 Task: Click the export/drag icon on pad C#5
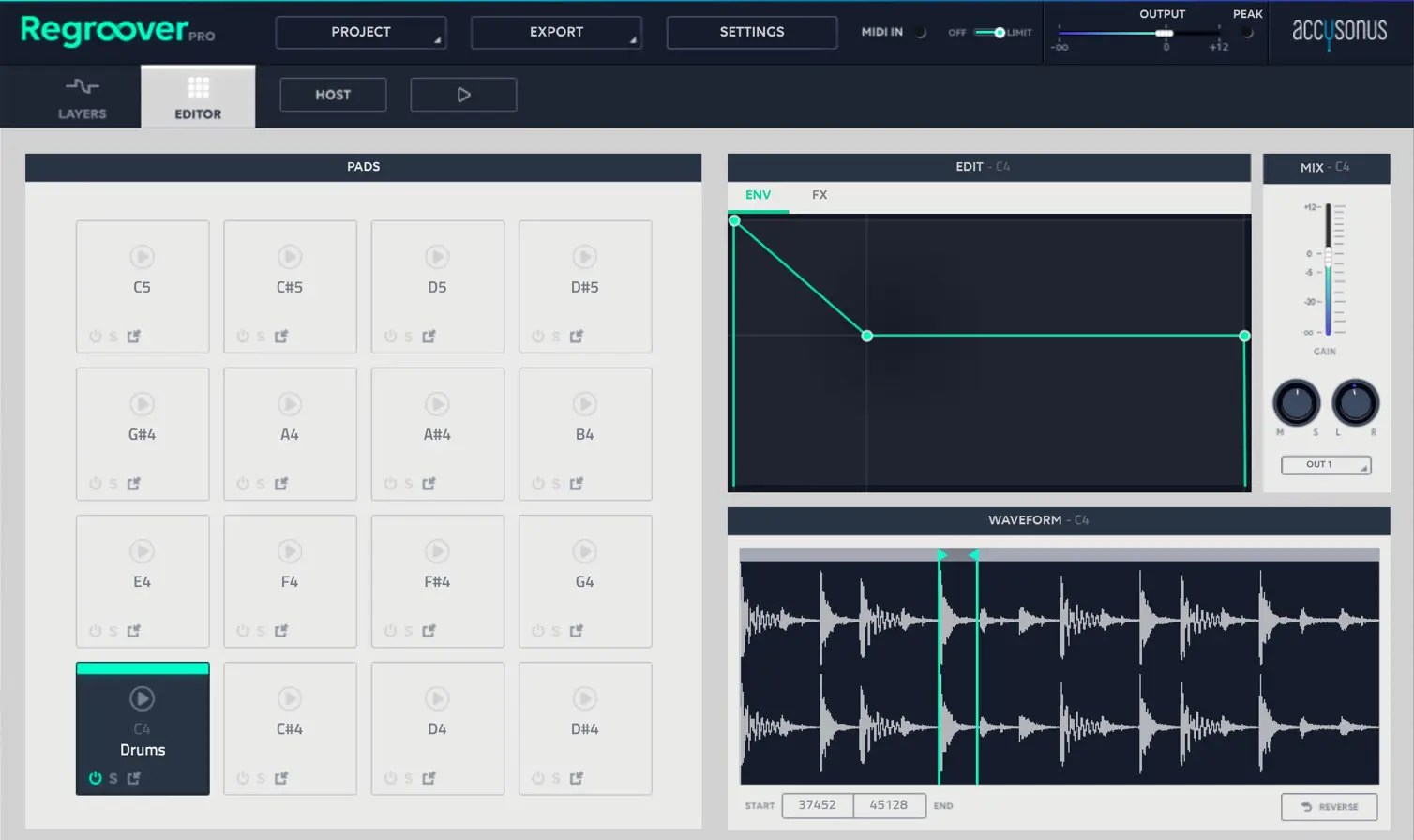click(x=279, y=336)
